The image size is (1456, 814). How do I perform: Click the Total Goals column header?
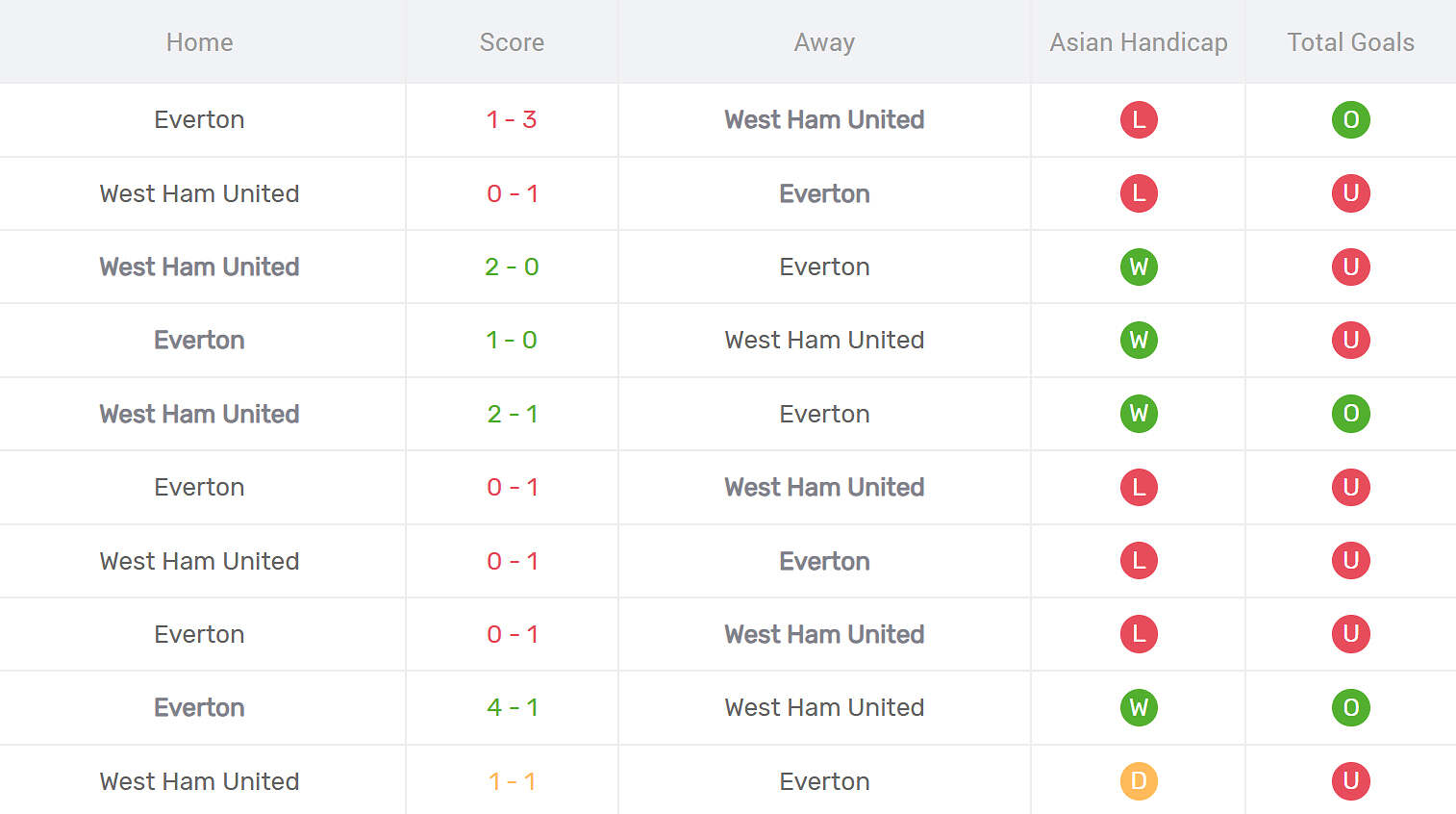[1350, 42]
